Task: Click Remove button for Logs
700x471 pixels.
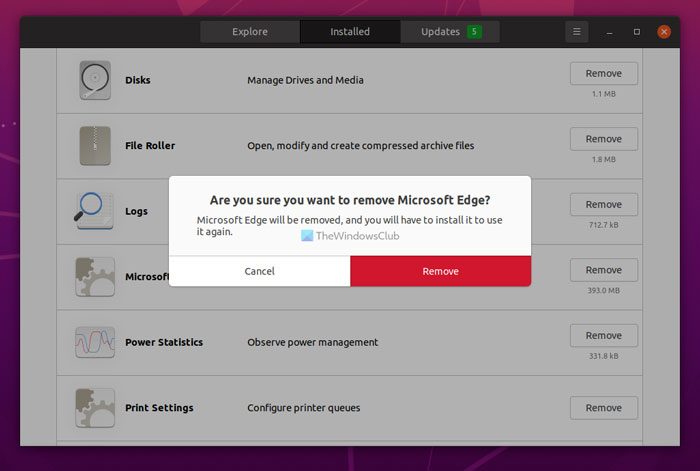Action: click(x=603, y=204)
